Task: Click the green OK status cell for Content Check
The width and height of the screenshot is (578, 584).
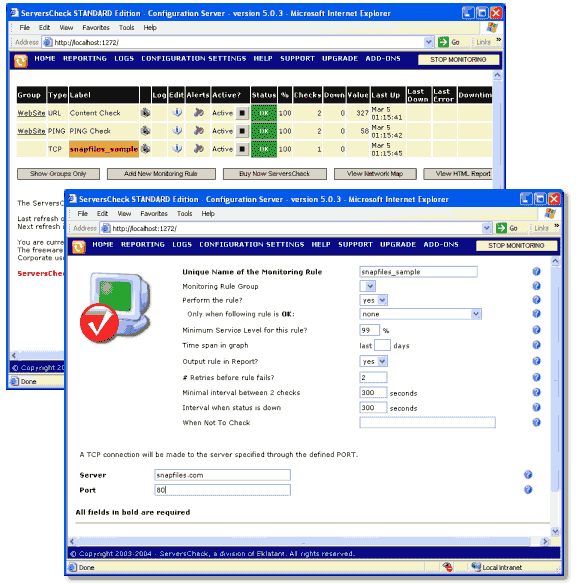Action: pyautogui.click(x=264, y=113)
